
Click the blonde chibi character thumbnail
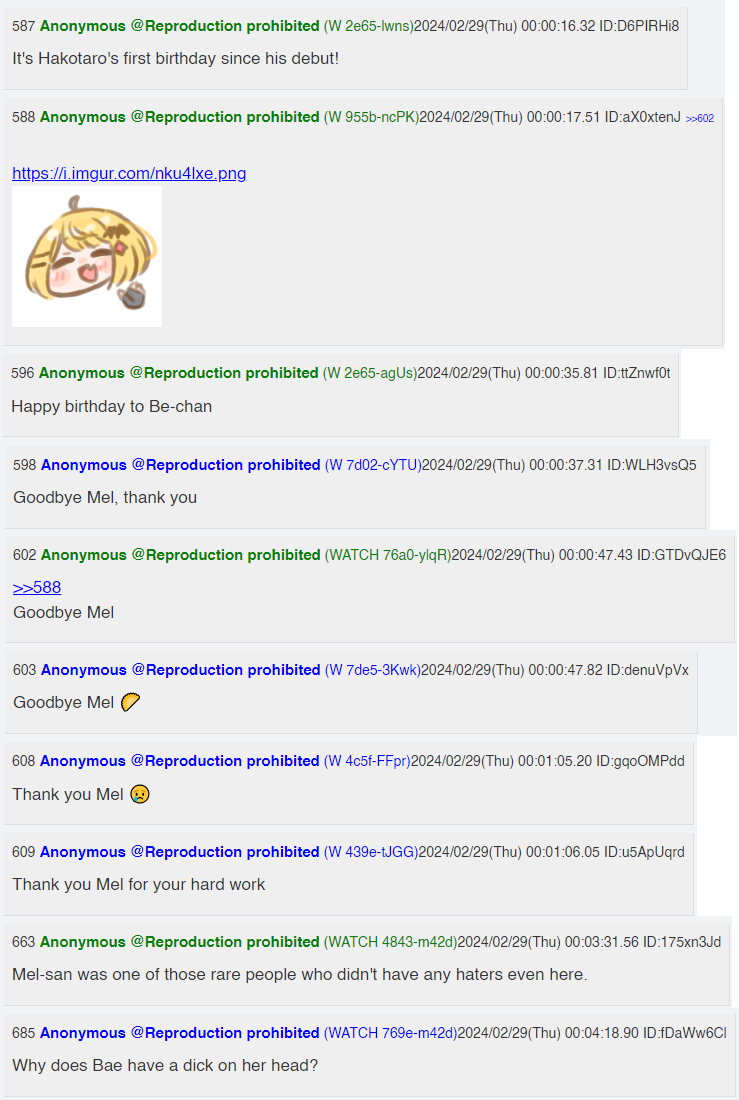[87, 257]
